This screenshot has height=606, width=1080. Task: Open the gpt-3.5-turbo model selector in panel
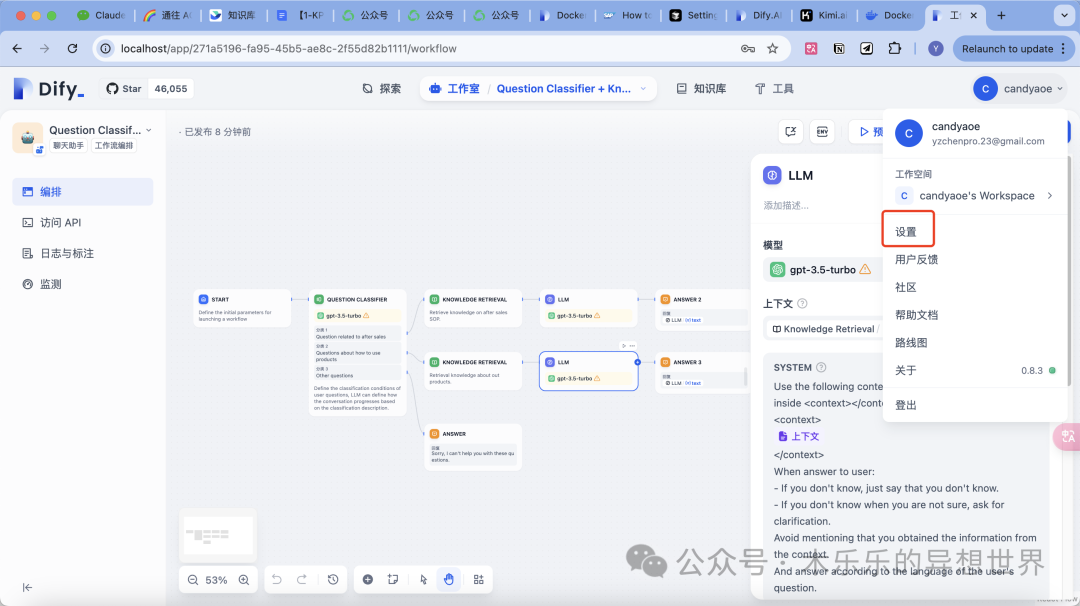[x=822, y=270]
